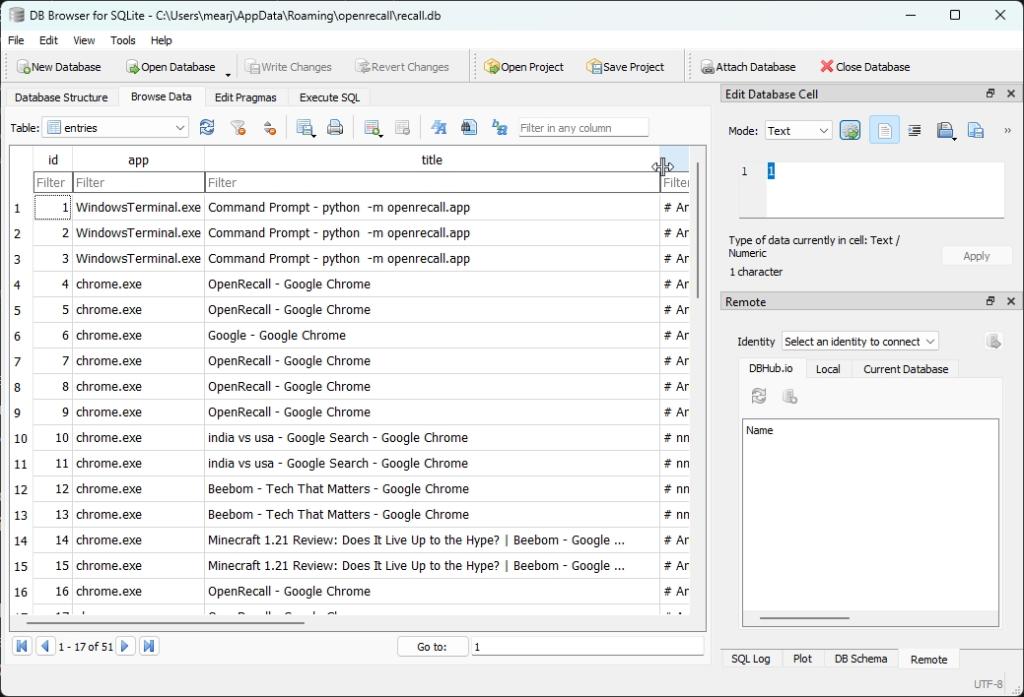The width and height of the screenshot is (1024, 697).
Task: Clear all filters with the funnel icon
Action: click(238, 127)
